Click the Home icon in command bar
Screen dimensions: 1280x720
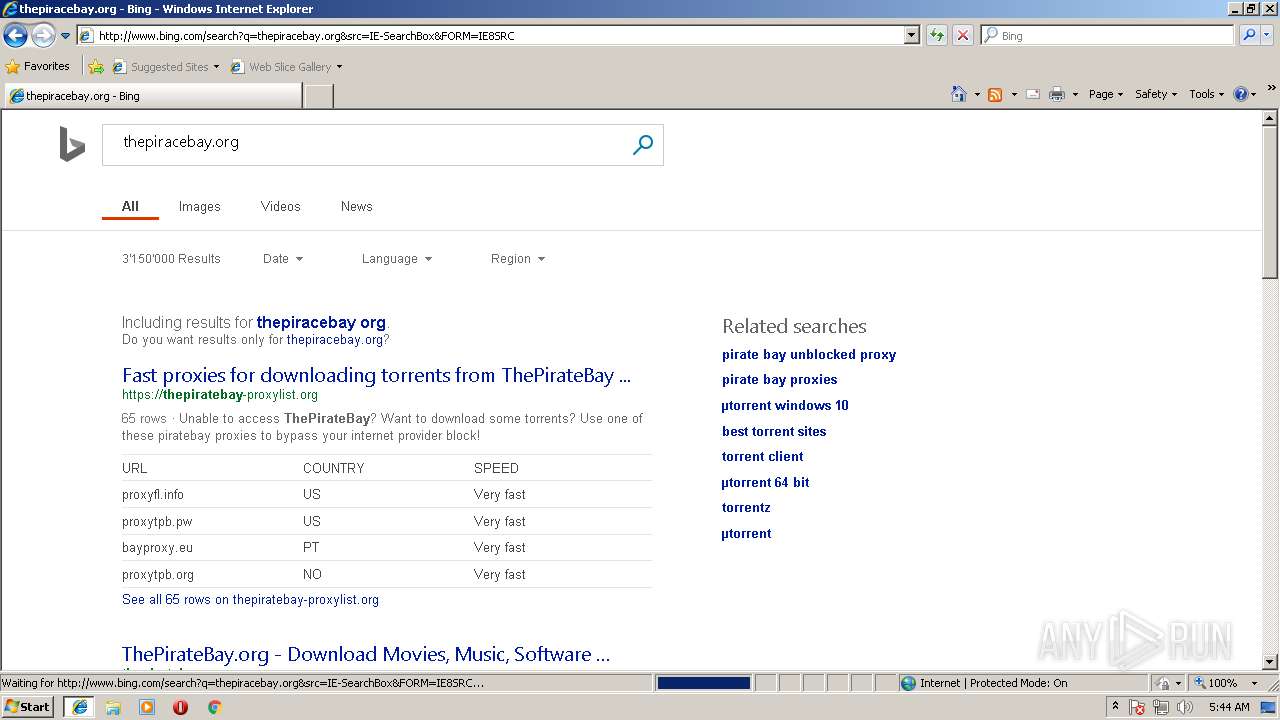[958, 94]
